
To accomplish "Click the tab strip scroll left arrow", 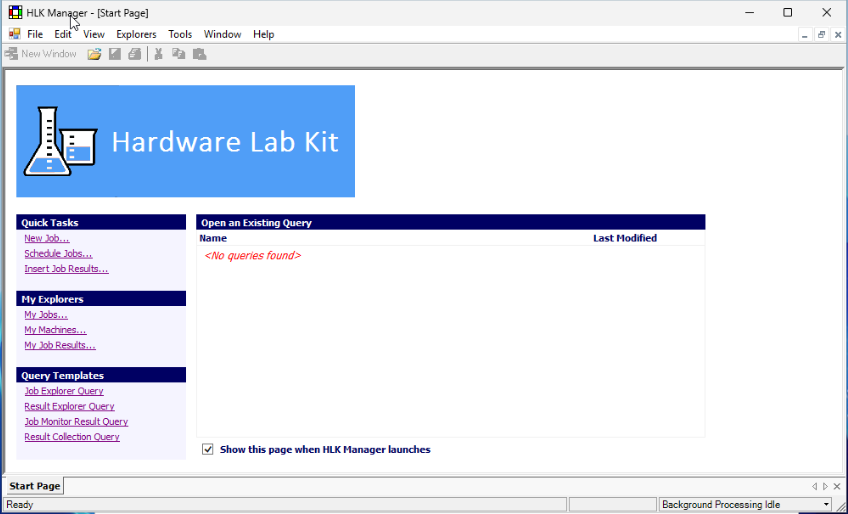I will [814, 486].
